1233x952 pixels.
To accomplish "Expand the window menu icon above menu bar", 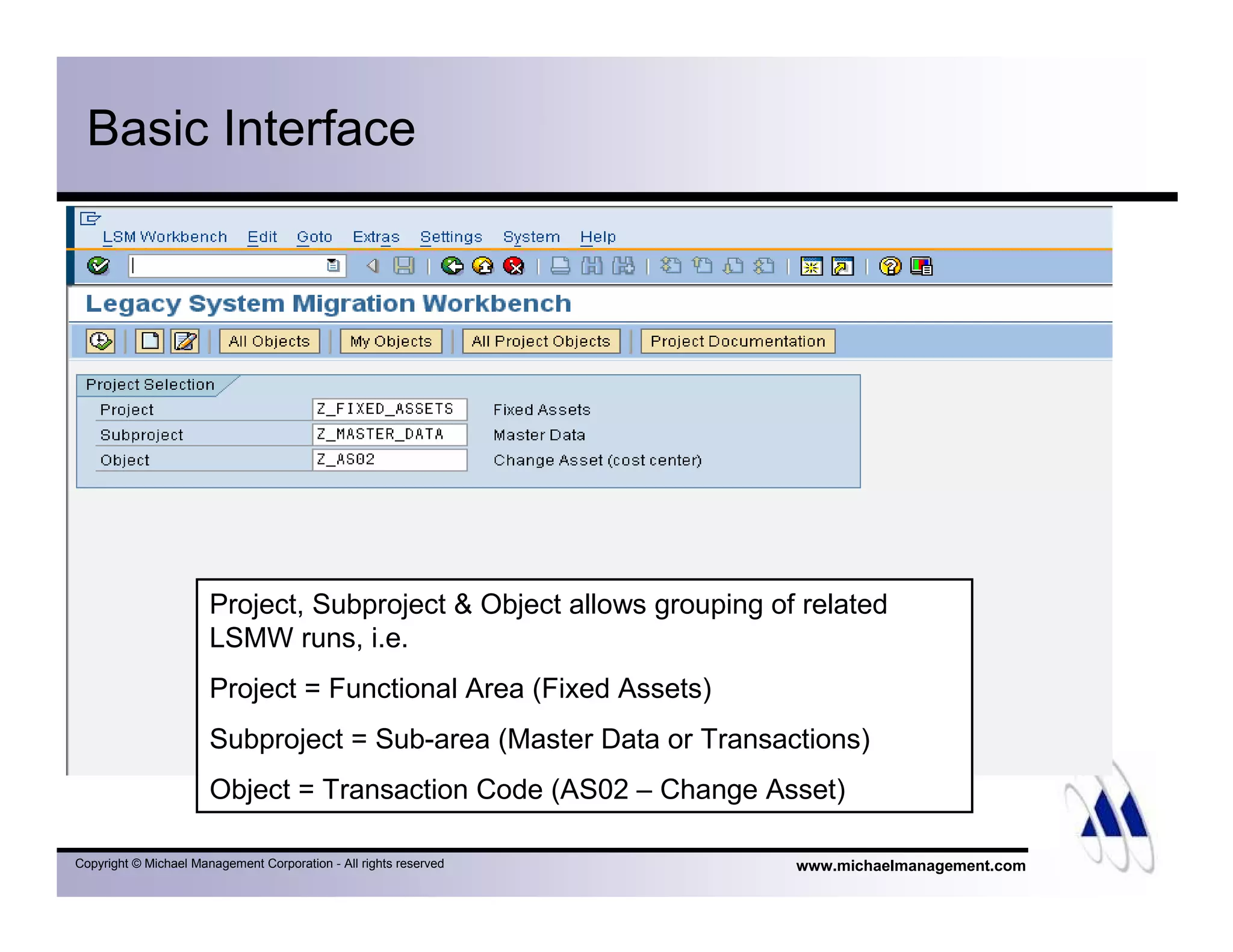I will [x=90, y=218].
